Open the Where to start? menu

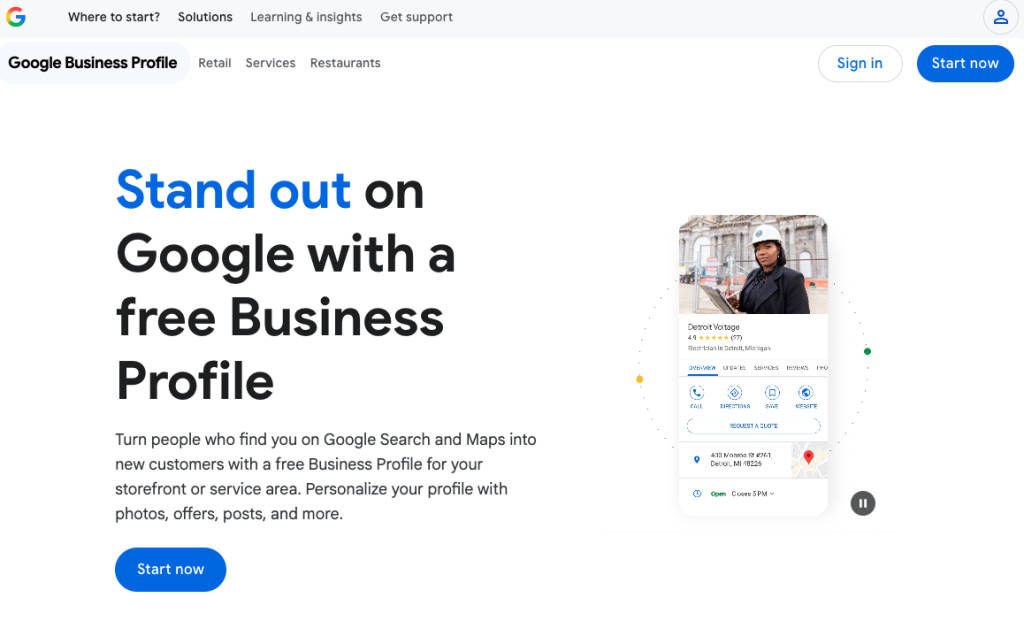[113, 17]
